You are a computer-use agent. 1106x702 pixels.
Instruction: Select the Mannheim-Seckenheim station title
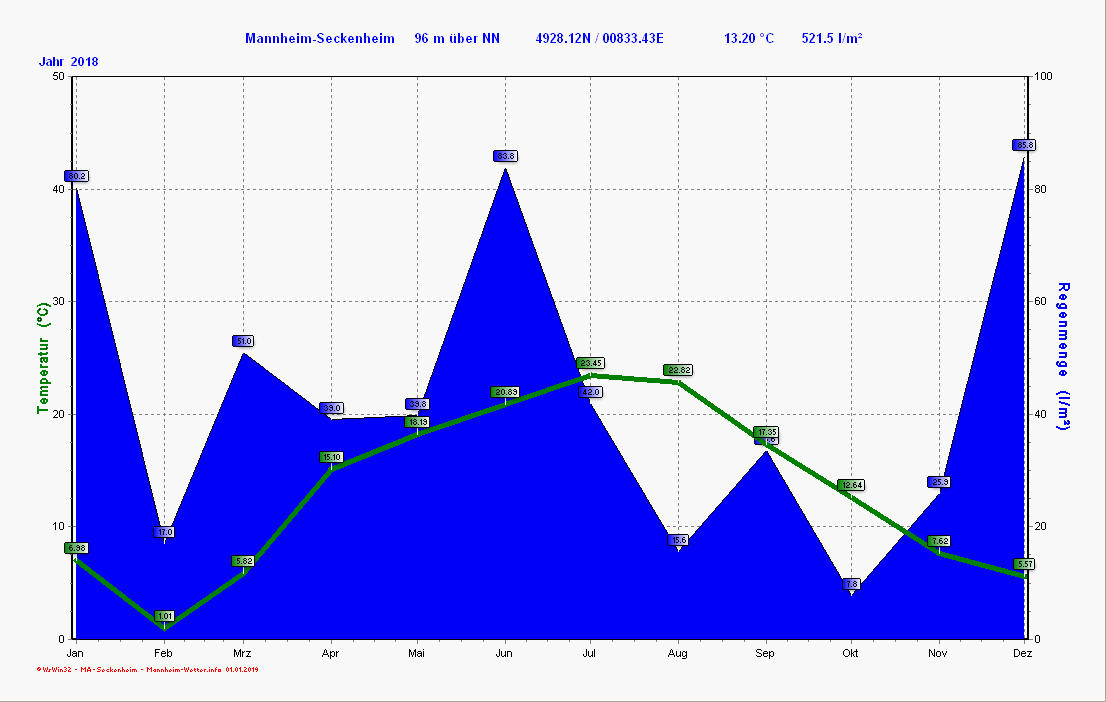click(320, 38)
